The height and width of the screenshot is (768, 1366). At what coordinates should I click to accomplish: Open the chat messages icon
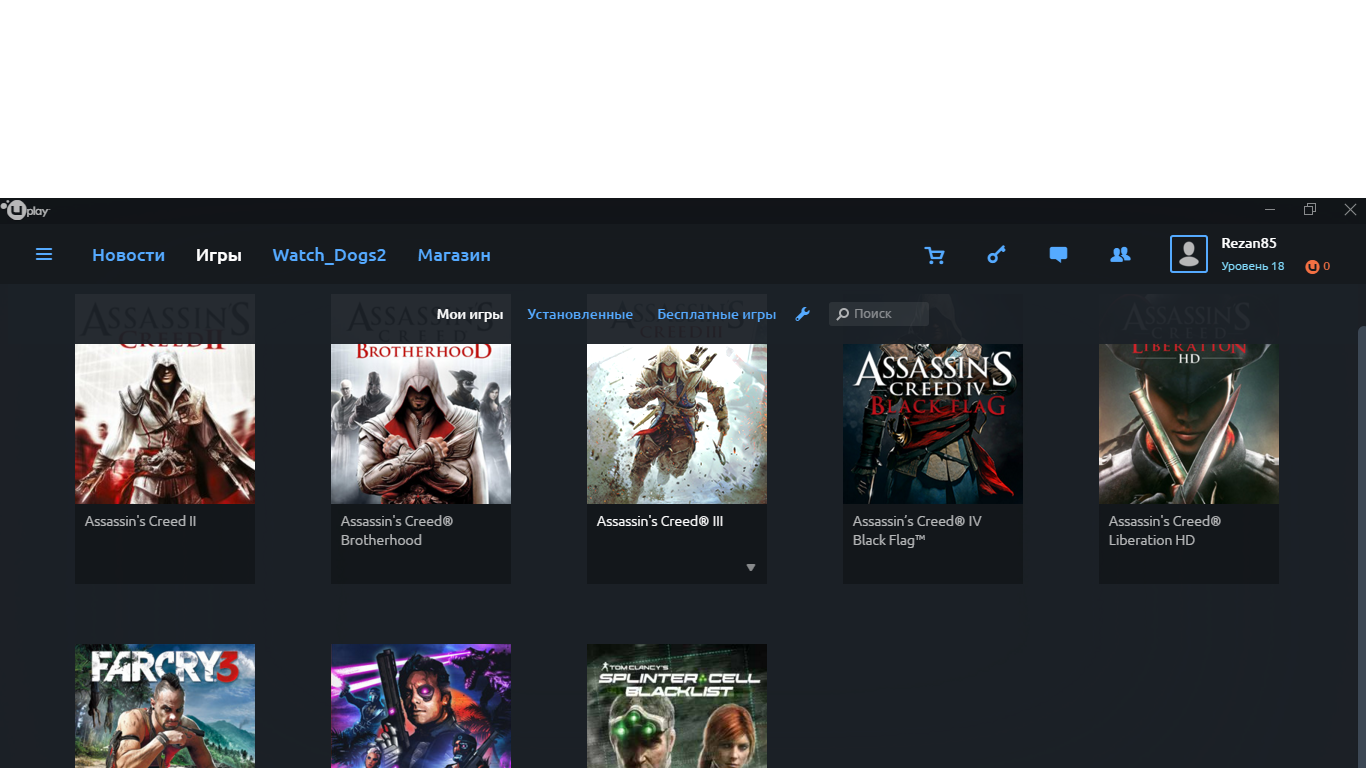[1058, 255]
